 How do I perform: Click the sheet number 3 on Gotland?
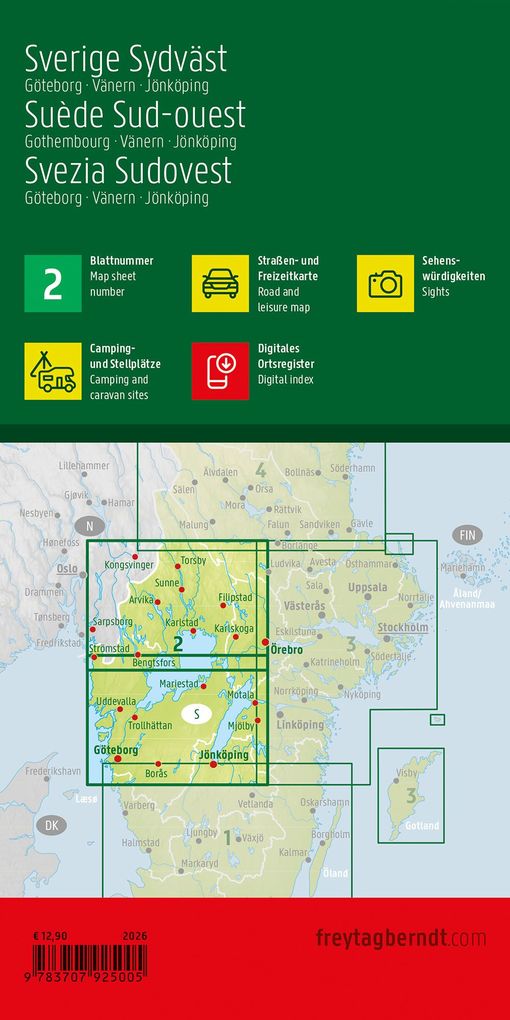(410, 795)
